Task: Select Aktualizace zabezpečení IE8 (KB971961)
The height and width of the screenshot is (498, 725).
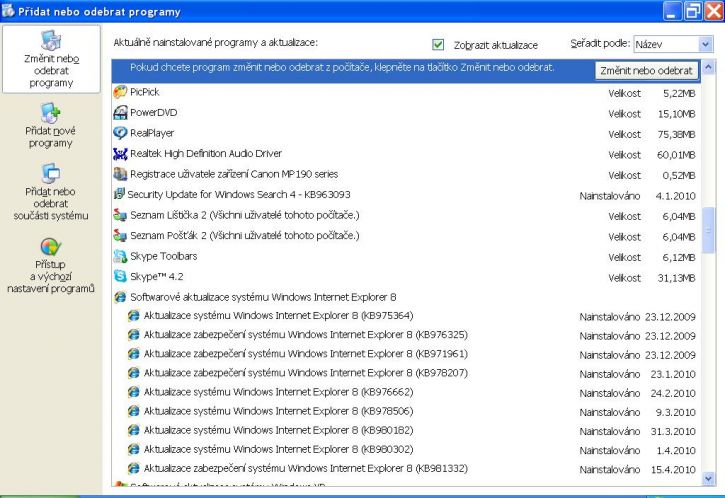Action: (x=406, y=354)
